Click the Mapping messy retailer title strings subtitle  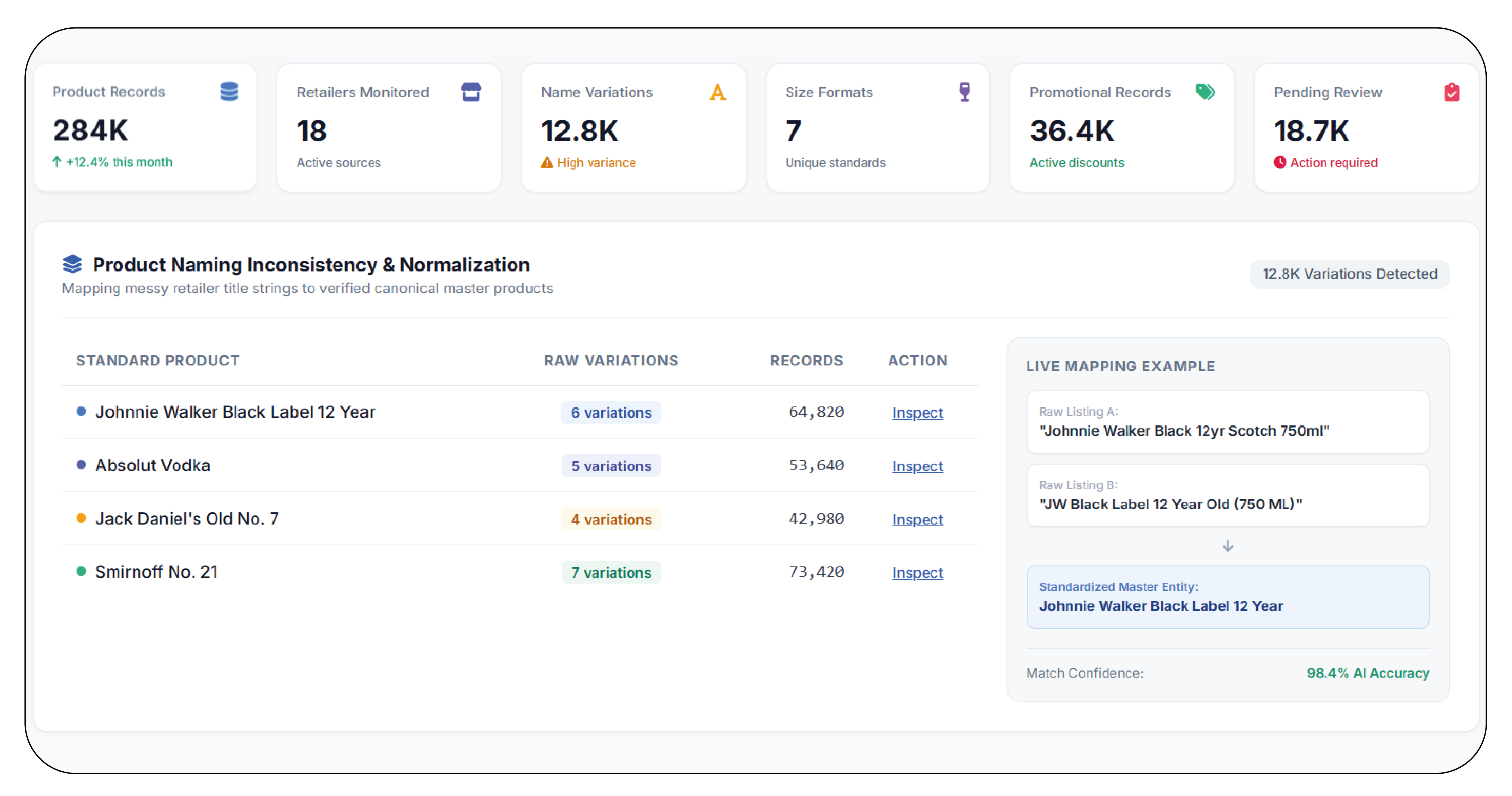pyautogui.click(x=307, y=288)
